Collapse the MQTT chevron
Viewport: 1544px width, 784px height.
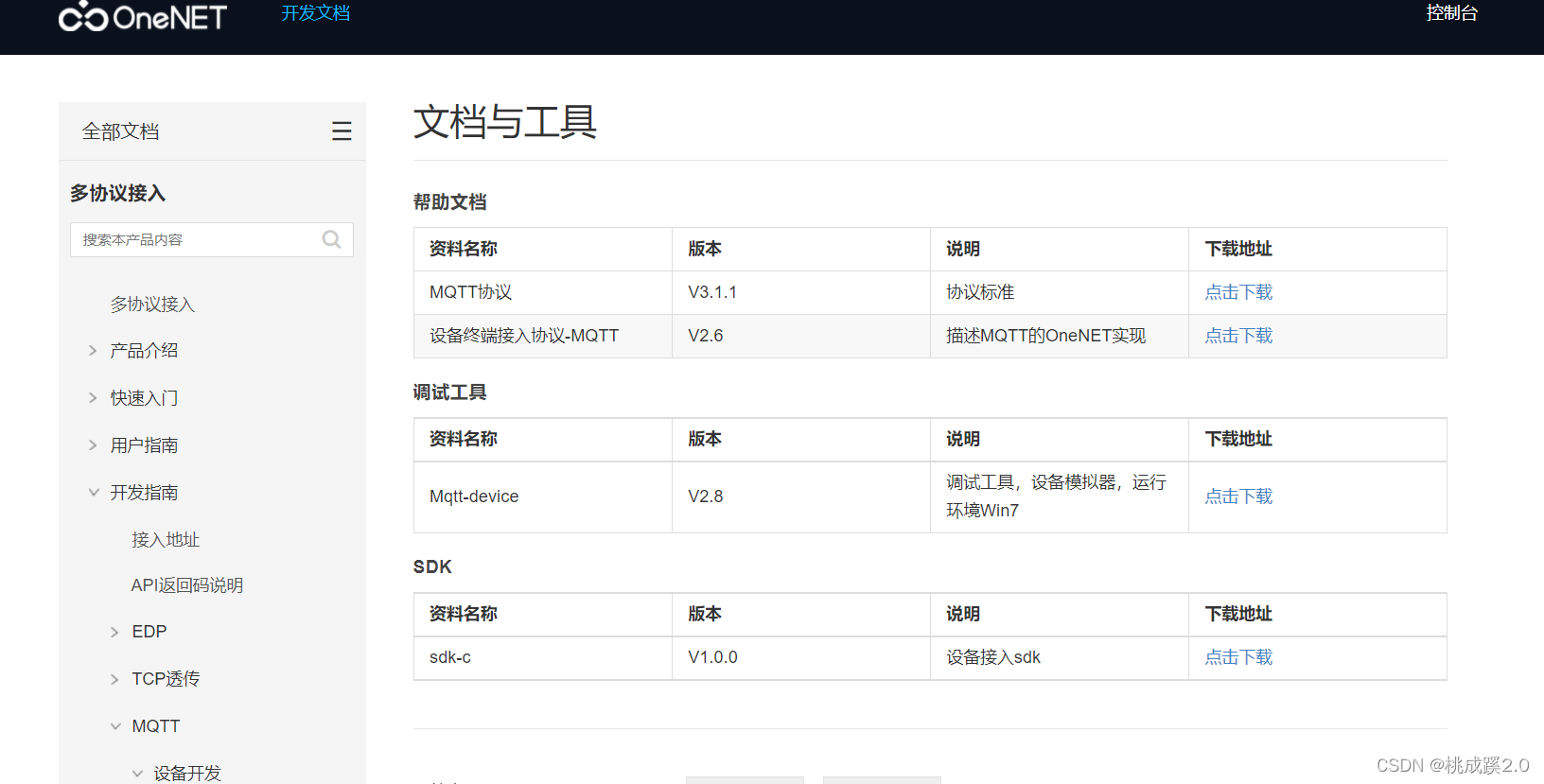tap(115, 726)
